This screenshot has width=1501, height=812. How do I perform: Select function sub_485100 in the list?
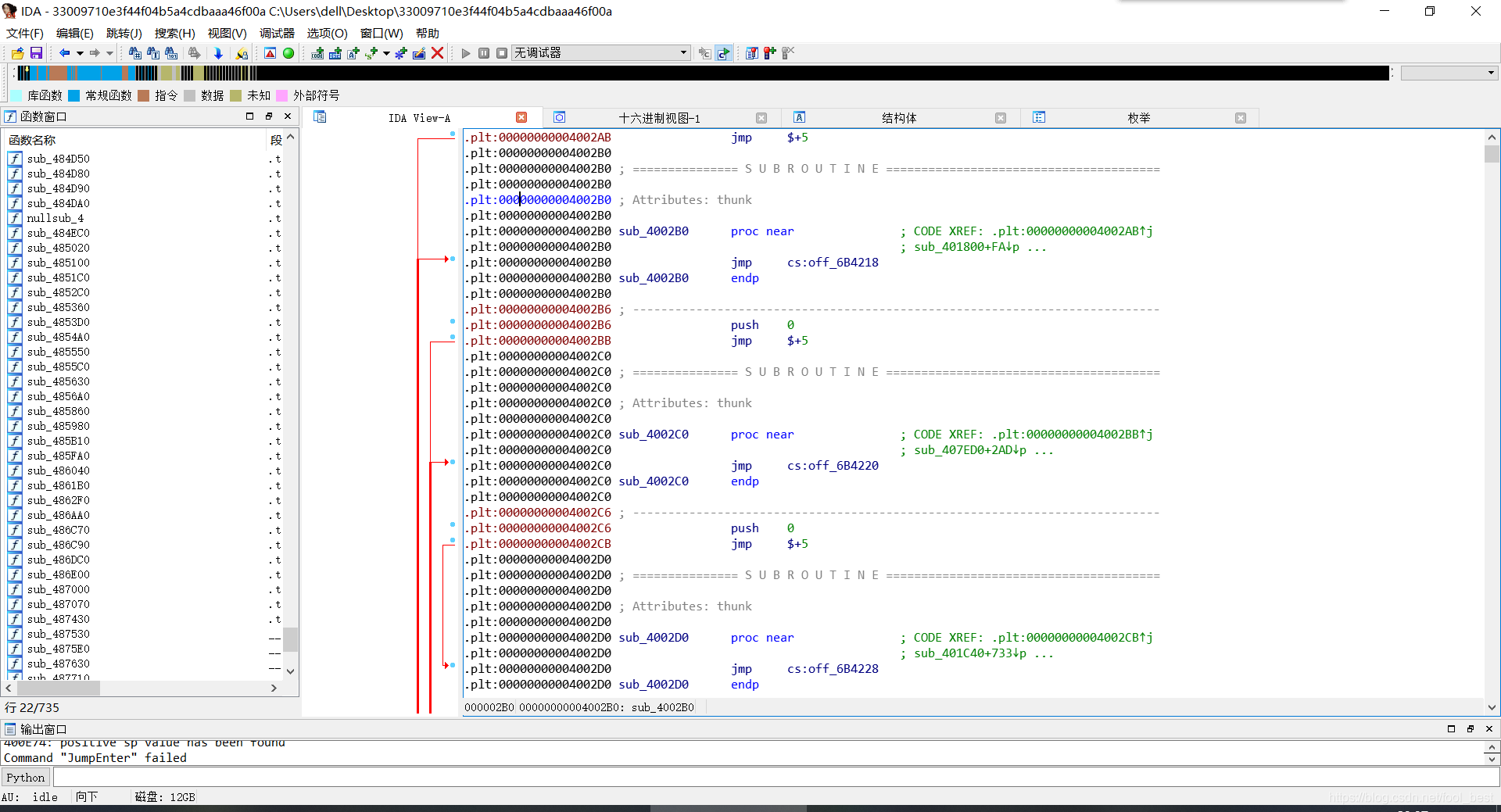pyautogui.click(x=59, y=263)
